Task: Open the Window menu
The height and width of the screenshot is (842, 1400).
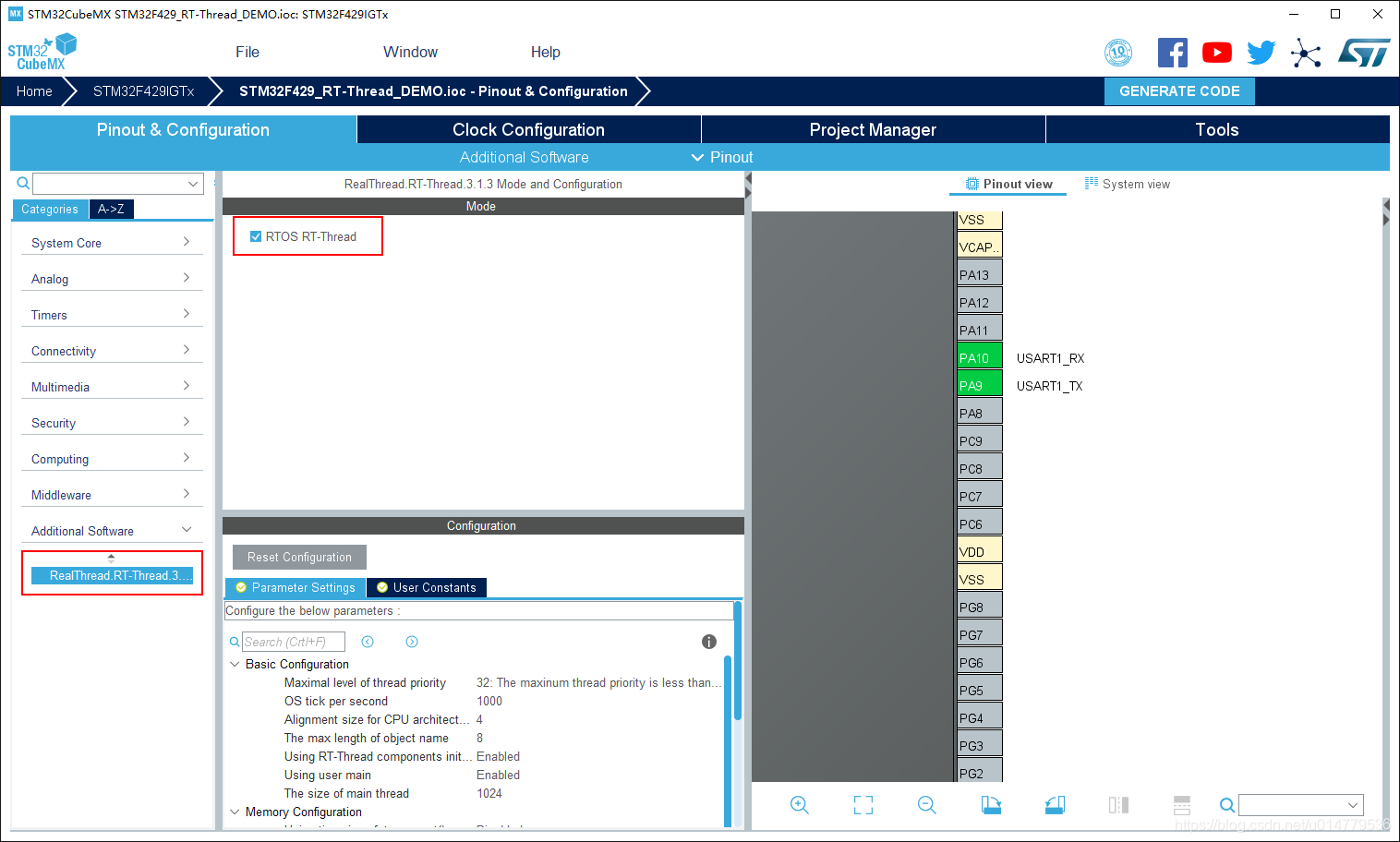Action: pyautogui.click(x=411, y=53)
